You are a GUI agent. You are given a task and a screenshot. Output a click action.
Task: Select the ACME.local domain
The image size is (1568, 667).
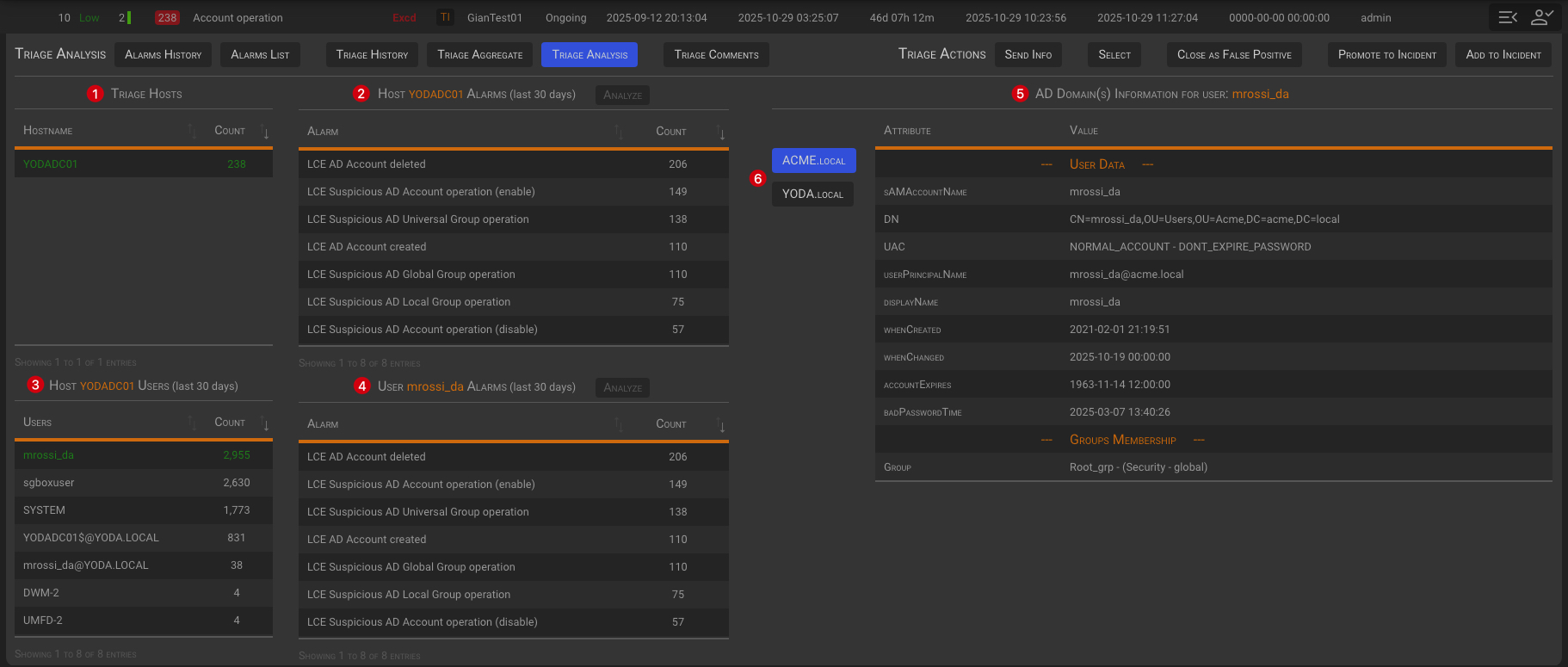(x=813, y=161)
